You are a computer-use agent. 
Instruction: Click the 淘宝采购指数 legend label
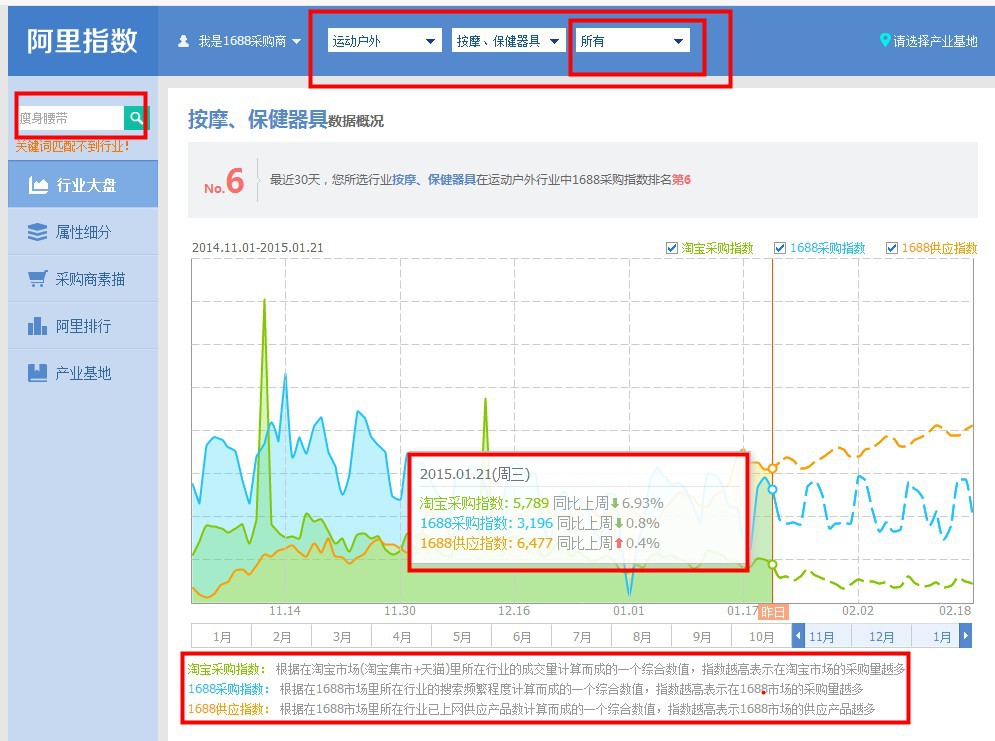tap(717, 248)
